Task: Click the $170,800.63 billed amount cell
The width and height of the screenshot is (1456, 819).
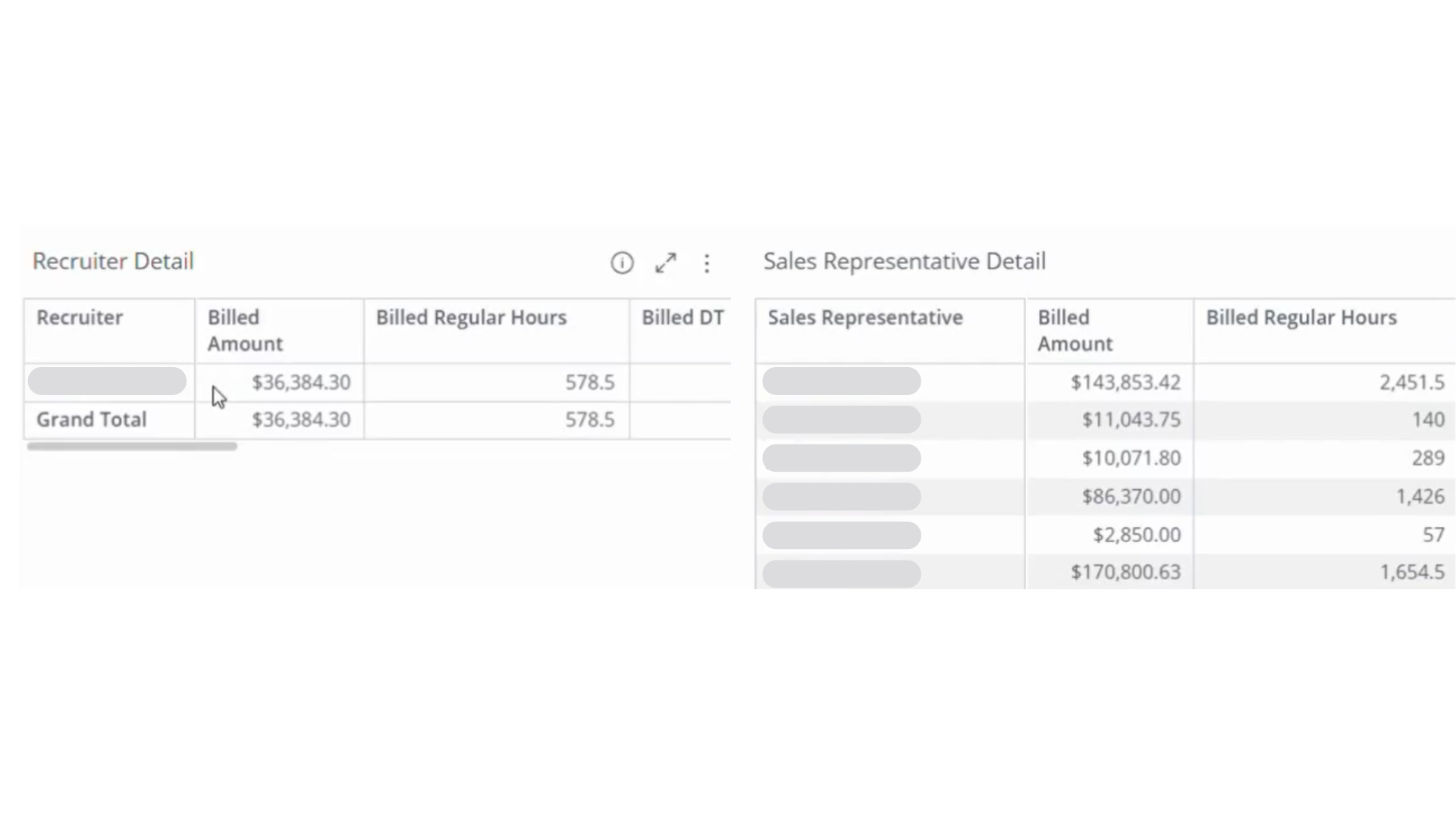Action: point(1125,573)
